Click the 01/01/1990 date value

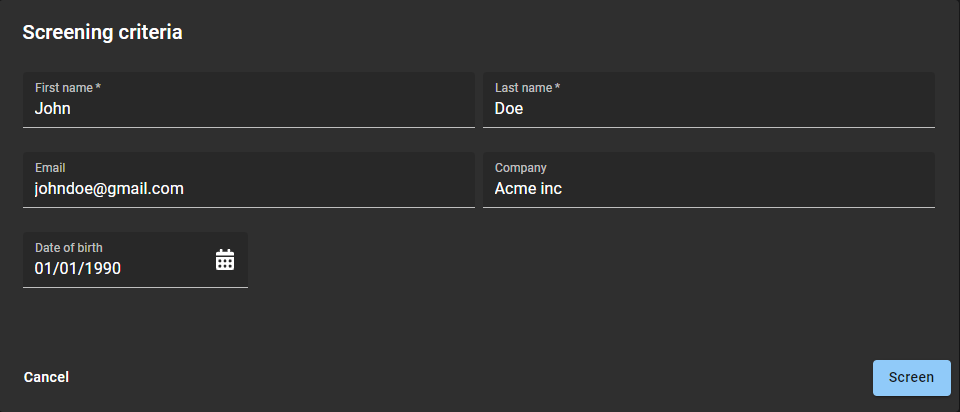pyautogui.click(x=78, y=268)
